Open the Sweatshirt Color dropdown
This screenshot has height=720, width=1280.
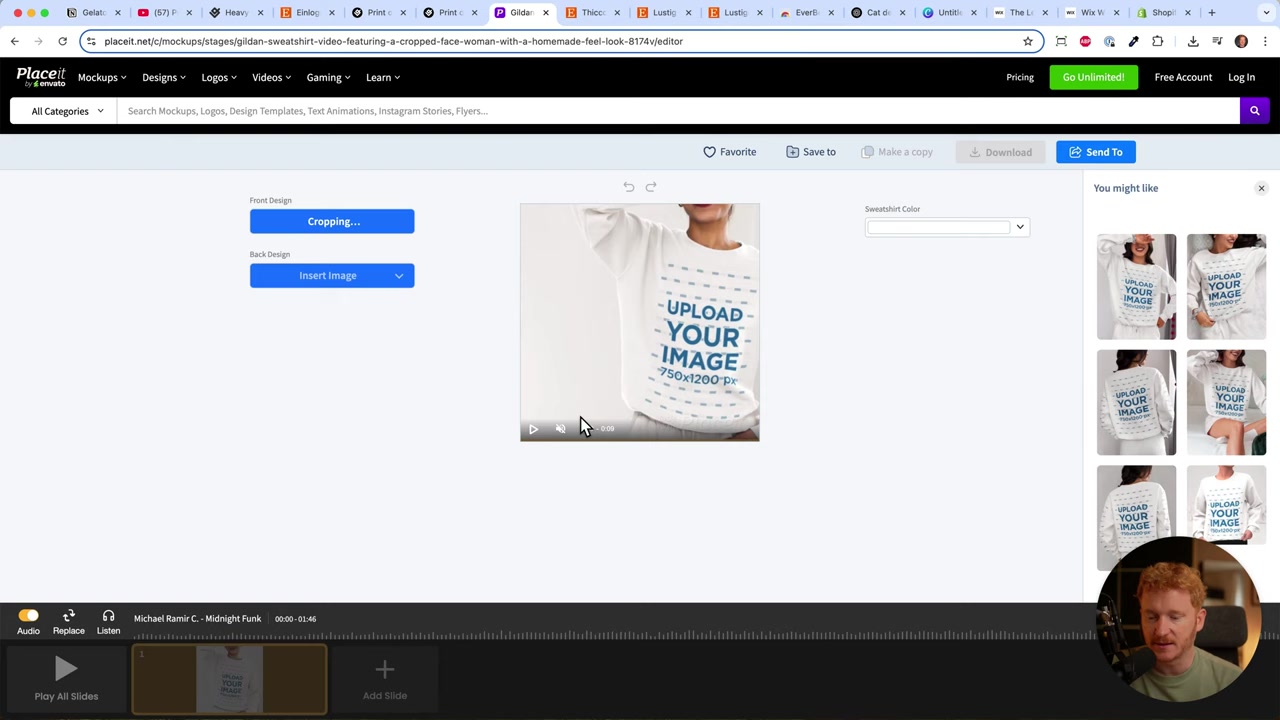click(x=947, y=227)
